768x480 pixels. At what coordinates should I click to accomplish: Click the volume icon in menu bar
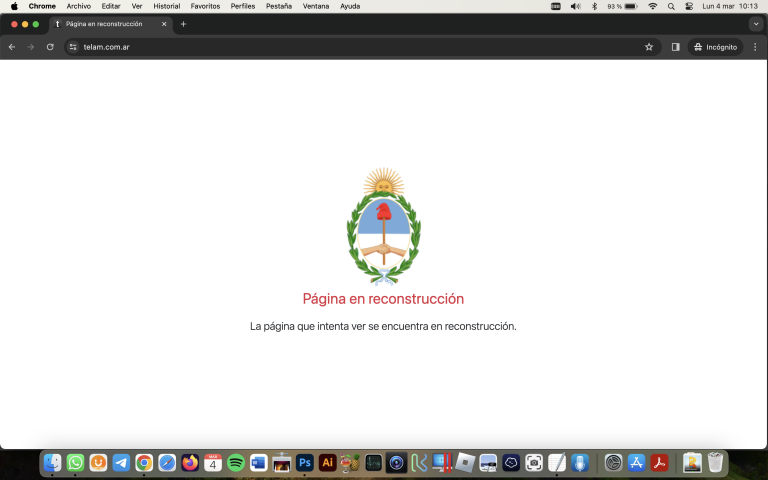[x=576, y=6]
